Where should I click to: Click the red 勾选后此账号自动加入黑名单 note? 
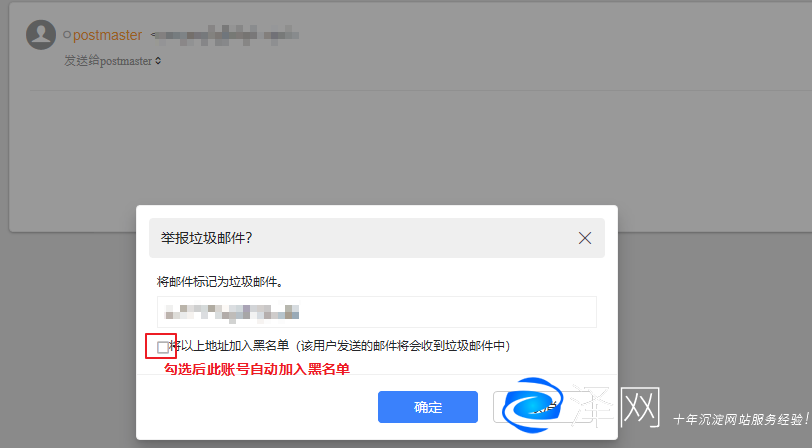(x=257, y=369)
